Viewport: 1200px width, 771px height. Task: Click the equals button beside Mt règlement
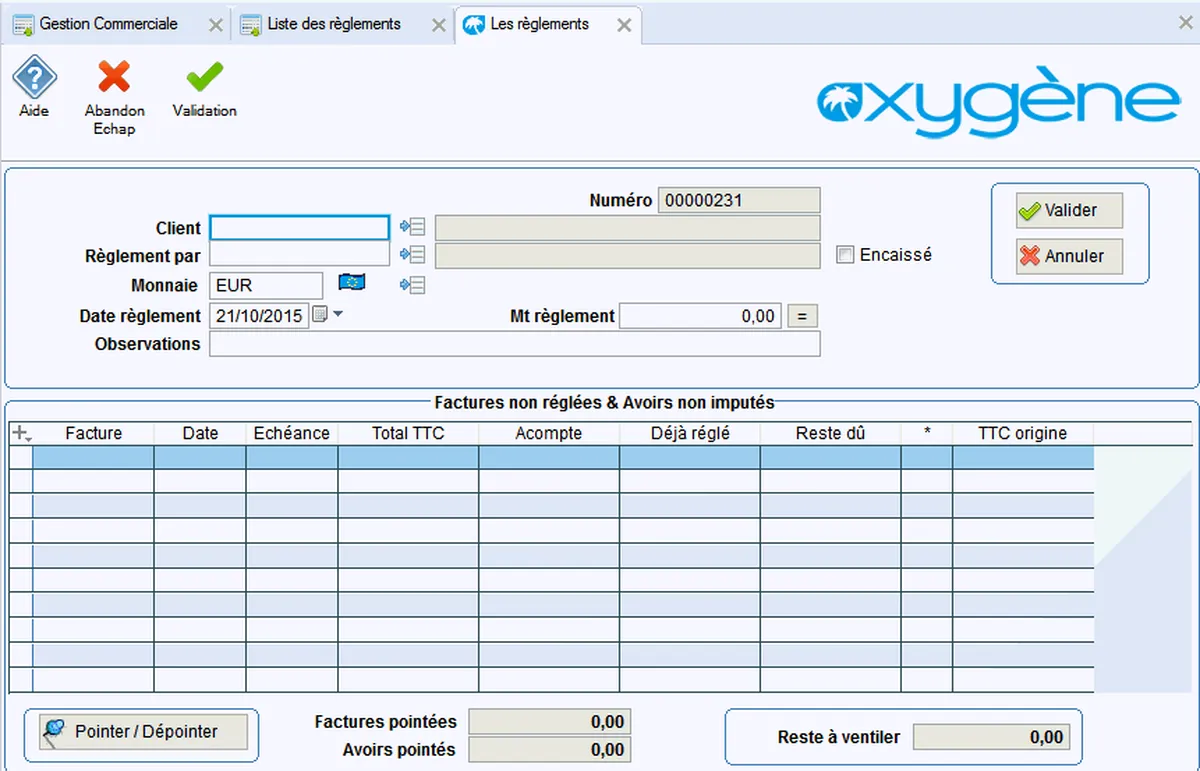802,316
